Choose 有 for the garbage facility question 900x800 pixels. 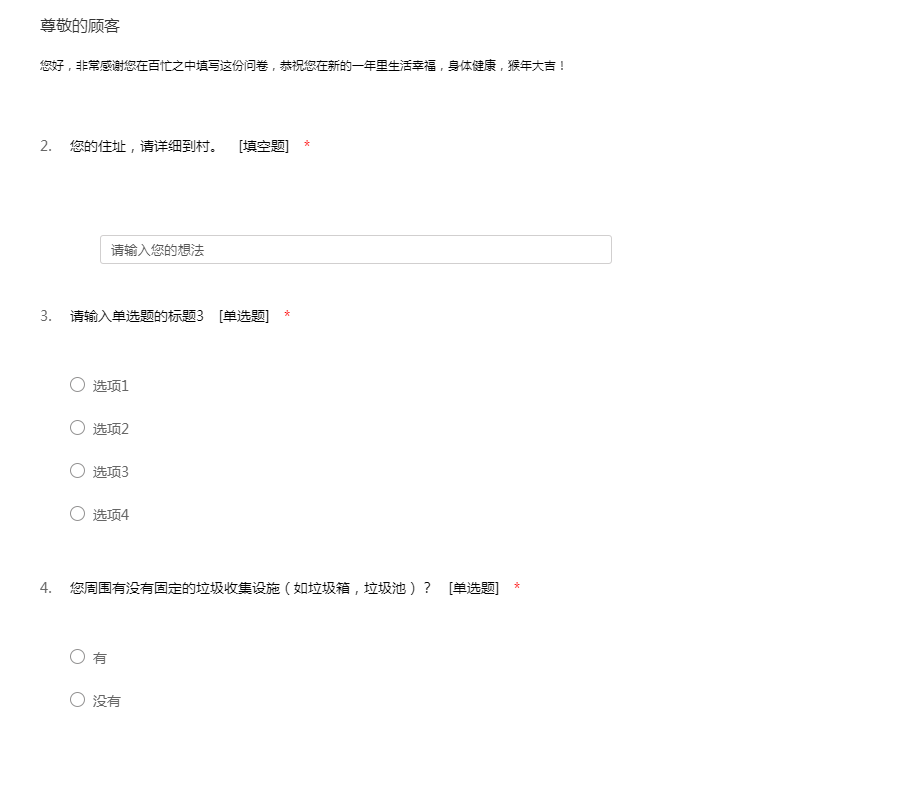[77, 657]
